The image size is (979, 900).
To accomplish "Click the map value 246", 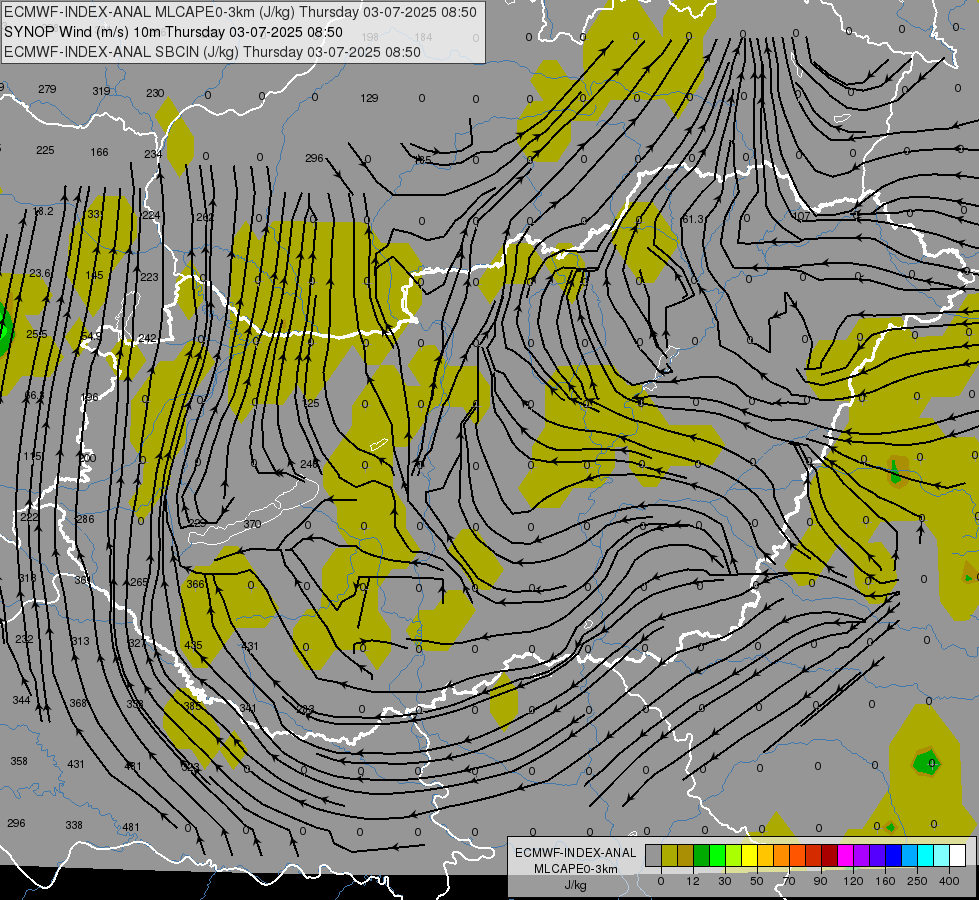I will (309, 464).
